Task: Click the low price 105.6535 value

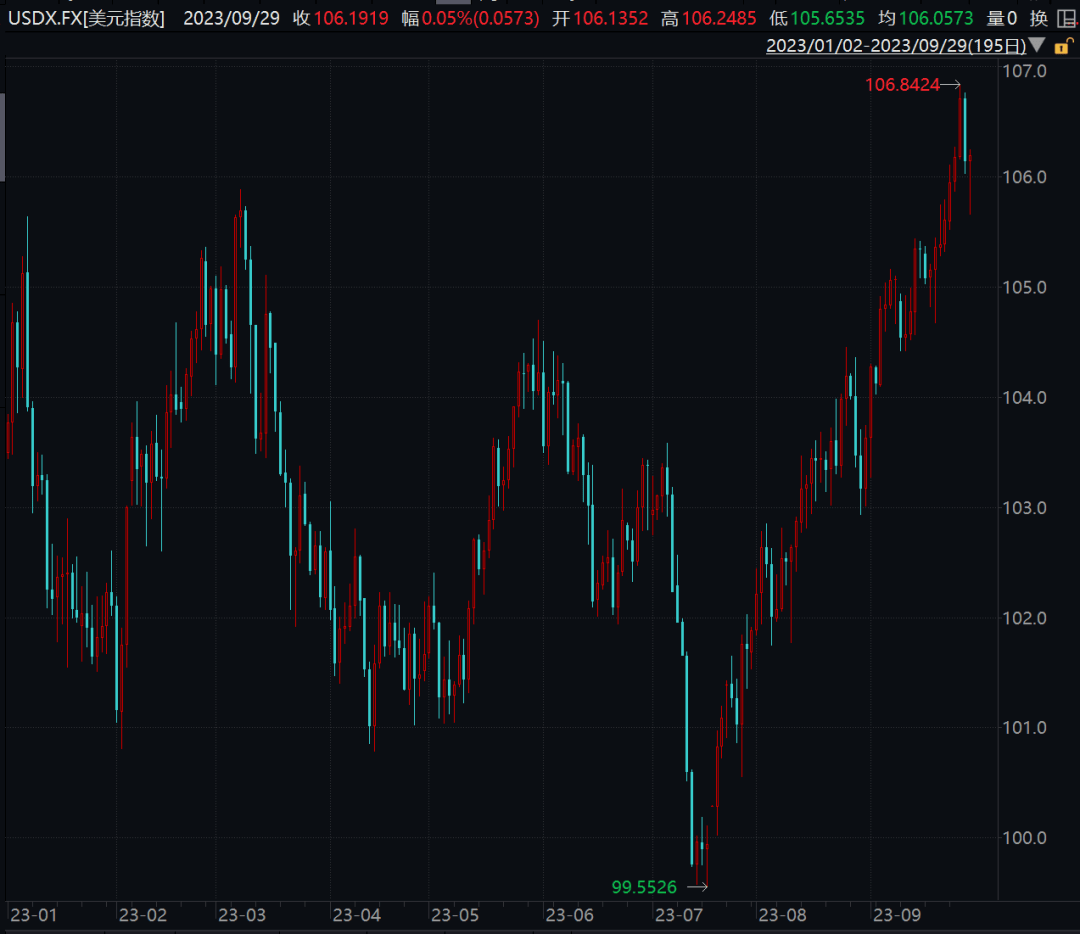Action: click(828, 18)
